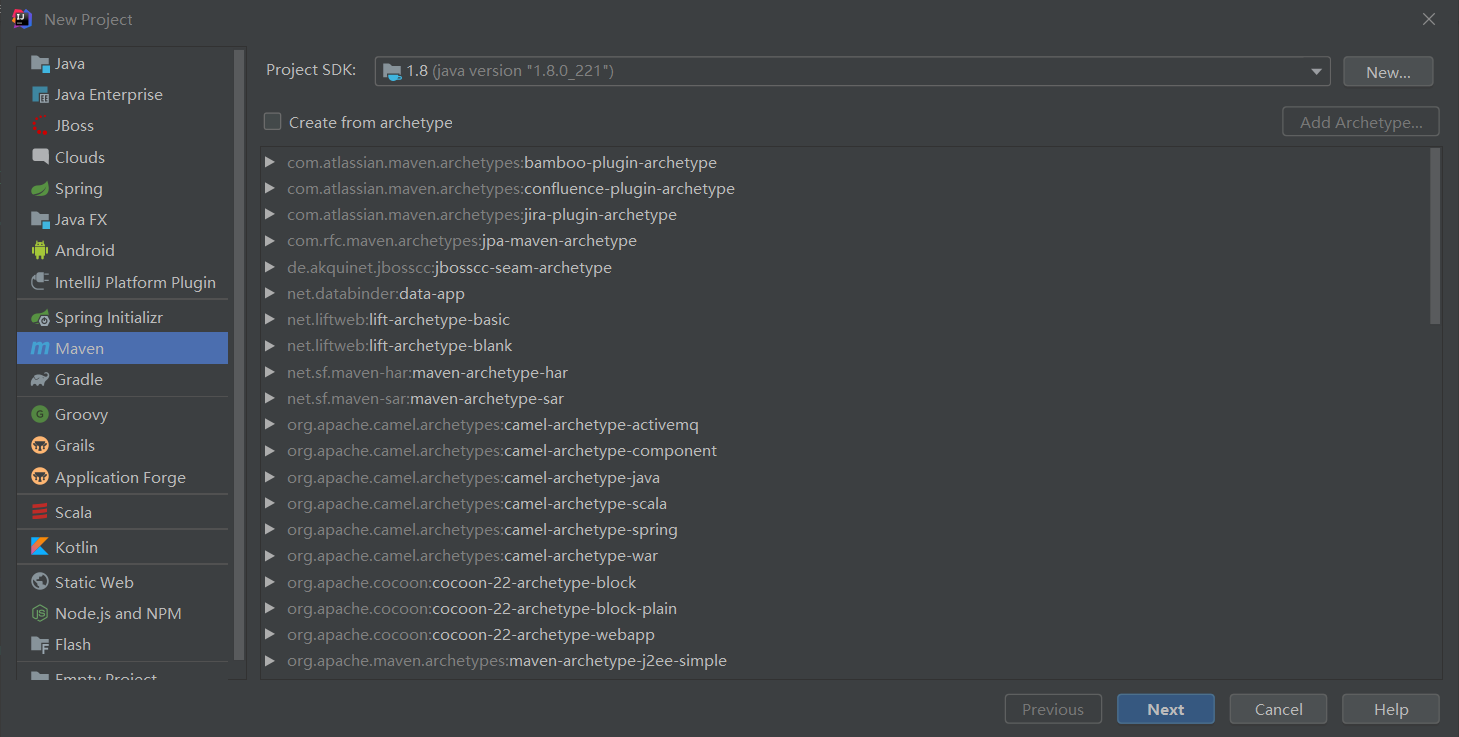
Task: Select camel-archetype-component row
Action: (x=845, y=451)
